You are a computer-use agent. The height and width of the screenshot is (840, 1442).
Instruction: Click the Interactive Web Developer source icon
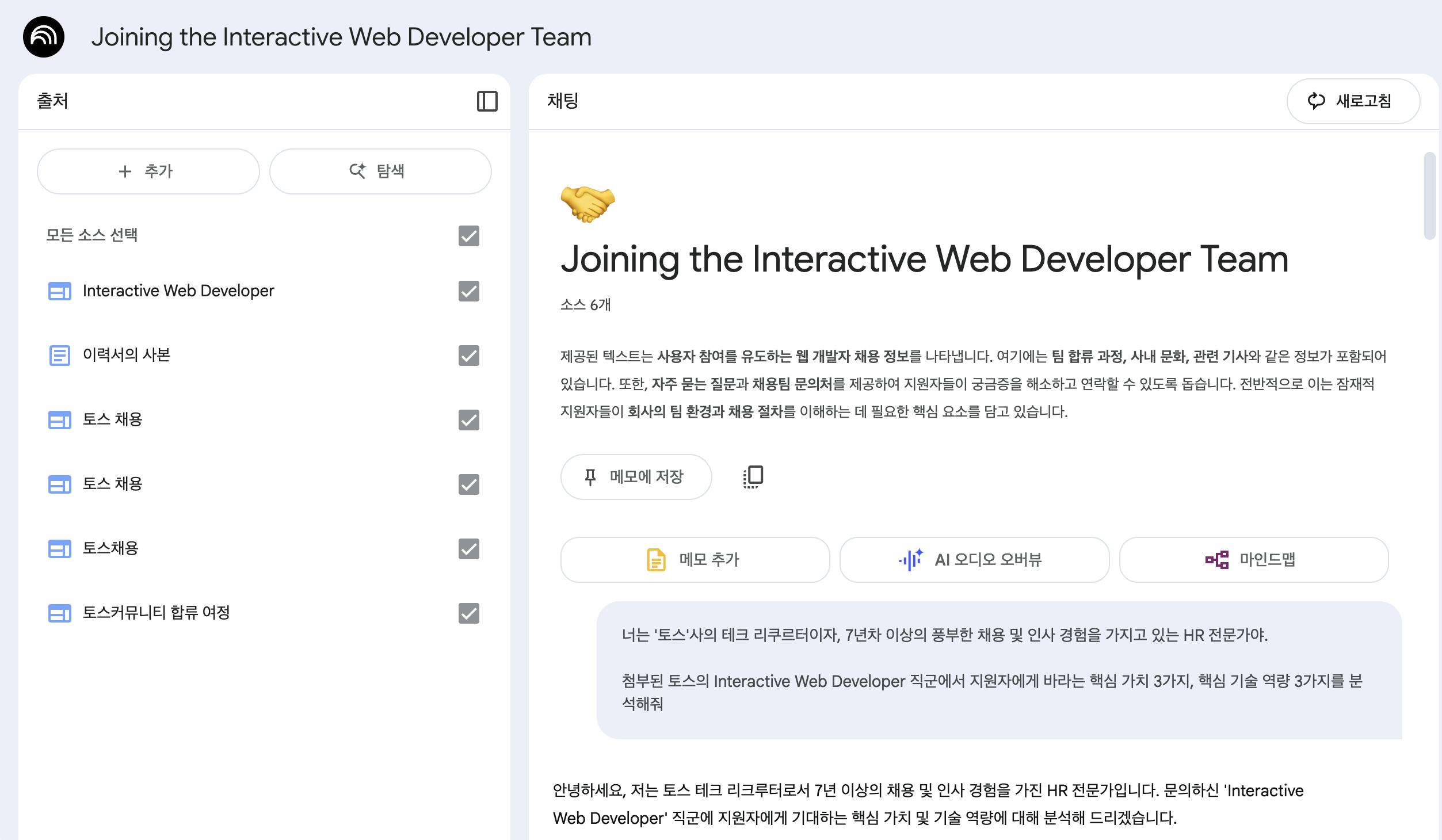[59, 292]
